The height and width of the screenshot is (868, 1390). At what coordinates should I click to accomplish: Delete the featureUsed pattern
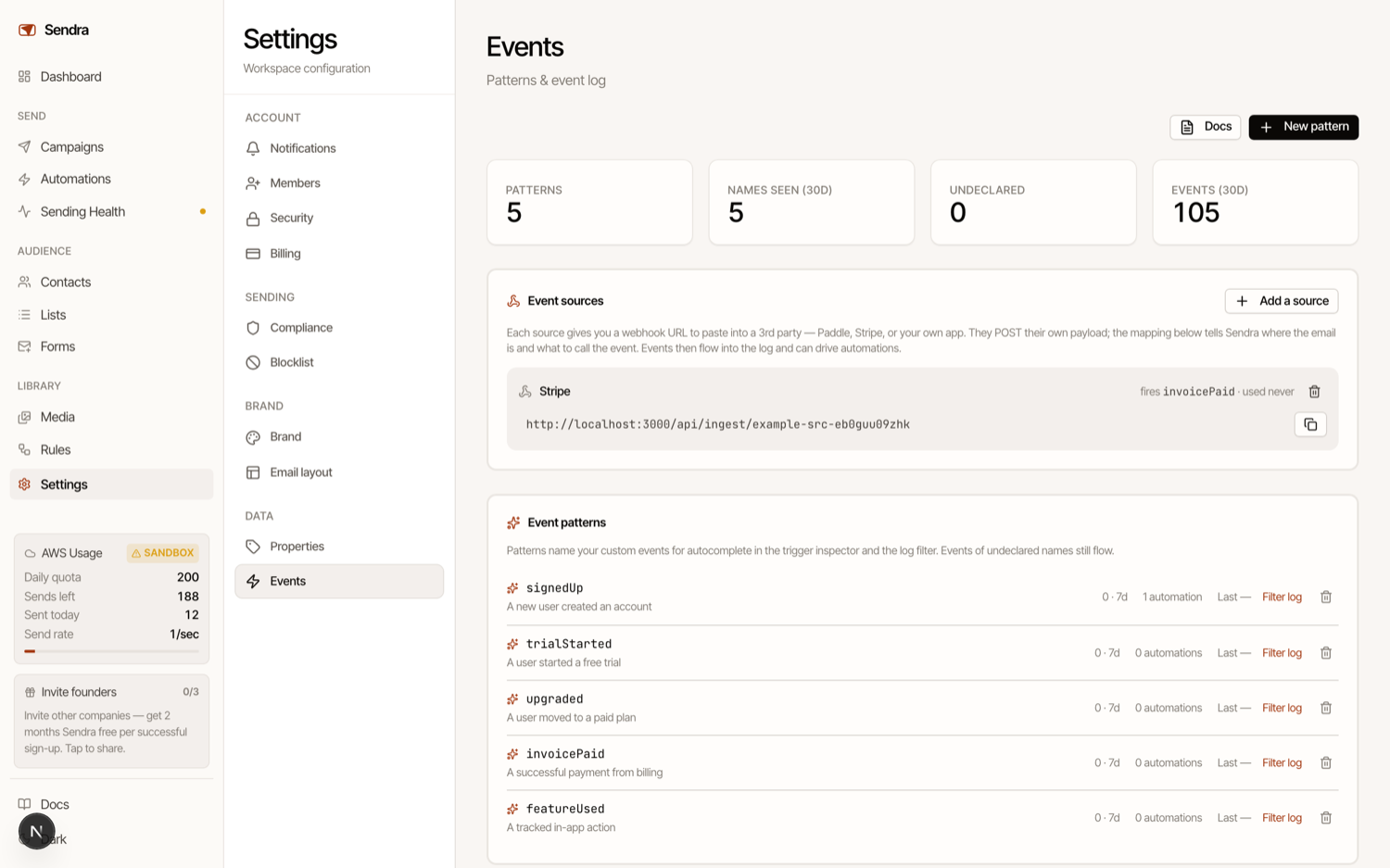pos(1326,818)
